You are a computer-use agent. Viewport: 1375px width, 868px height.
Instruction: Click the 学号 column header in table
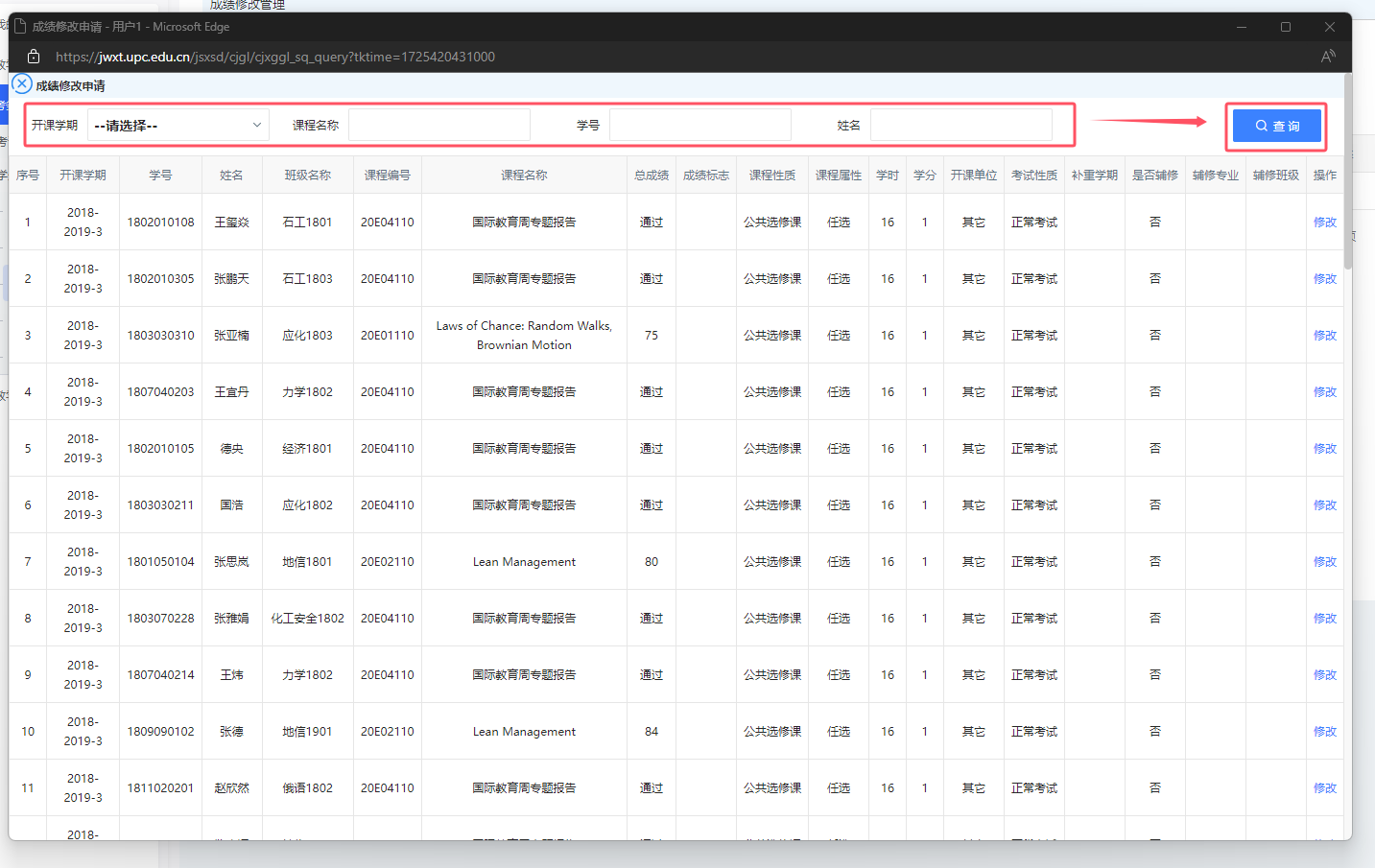tap(160, 176)
